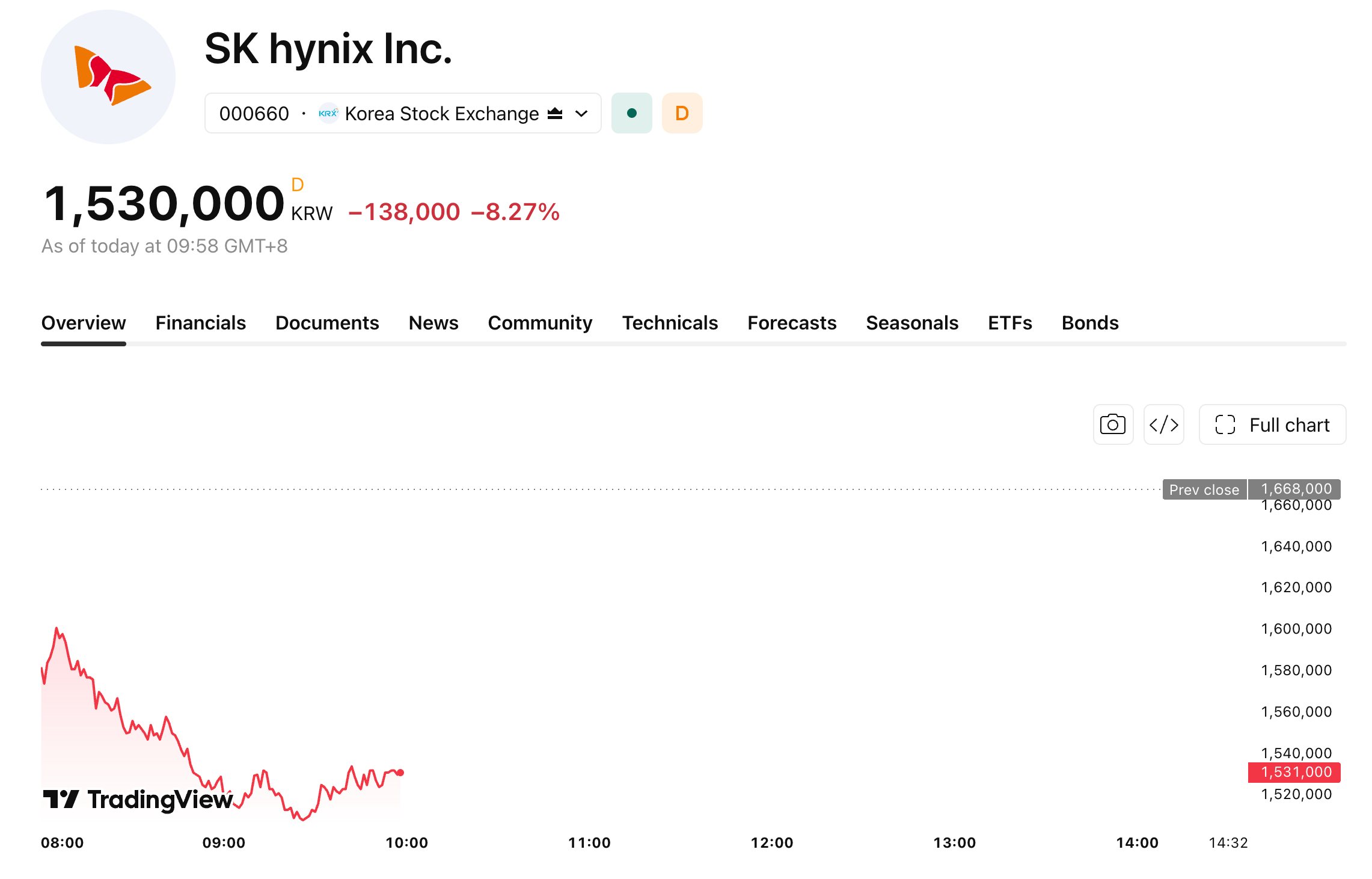This screenshot has width=1372, height=879.
Task: Click the 1,531,000 current price label
Action: coord(1294,772)
